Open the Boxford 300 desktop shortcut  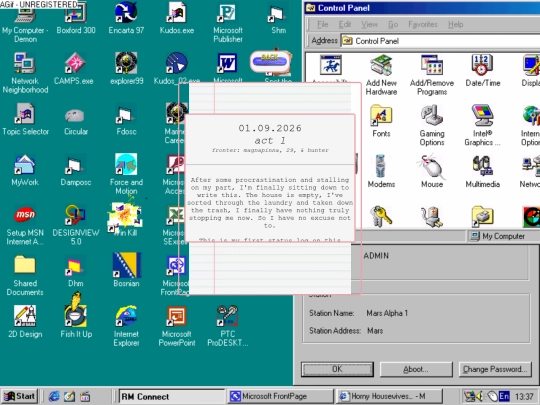(x=76, y=17)
